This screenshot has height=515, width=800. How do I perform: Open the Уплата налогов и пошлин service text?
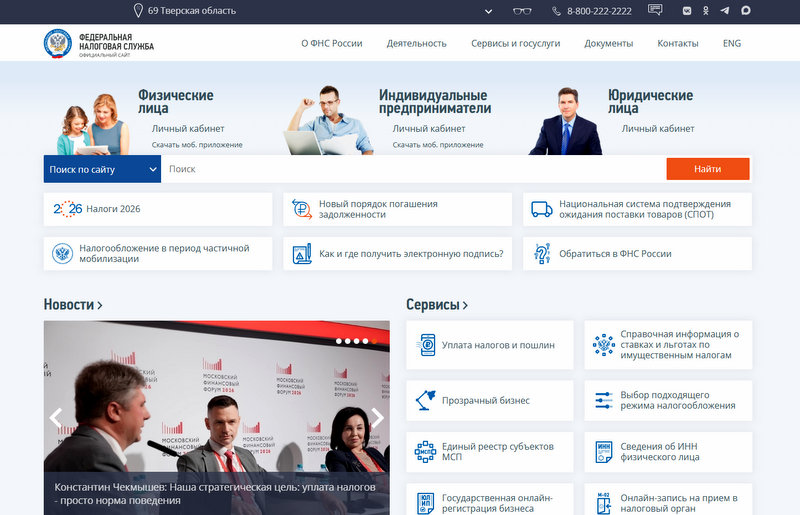498,345
